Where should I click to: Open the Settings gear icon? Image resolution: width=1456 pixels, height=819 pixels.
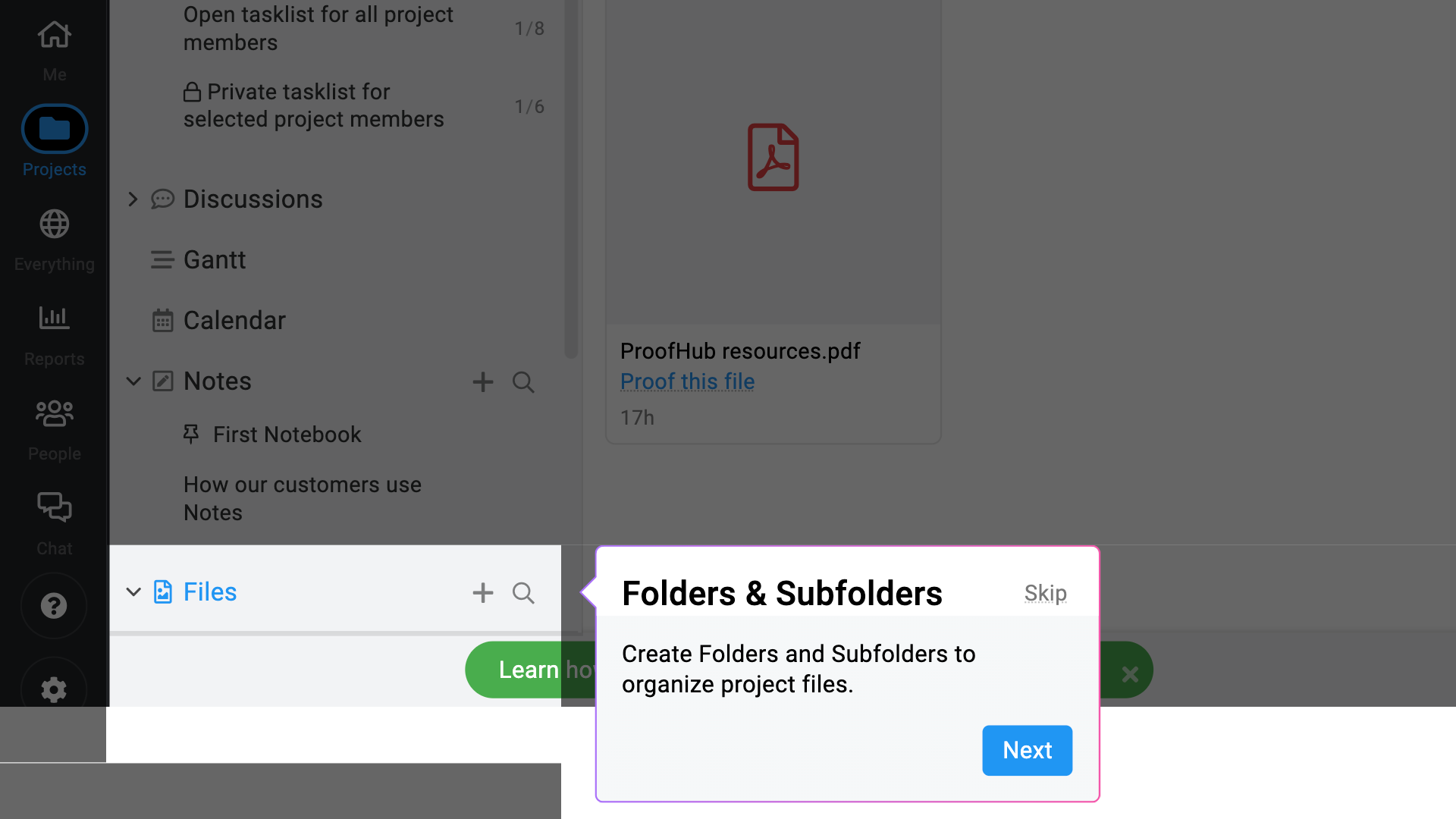point(54,690)
